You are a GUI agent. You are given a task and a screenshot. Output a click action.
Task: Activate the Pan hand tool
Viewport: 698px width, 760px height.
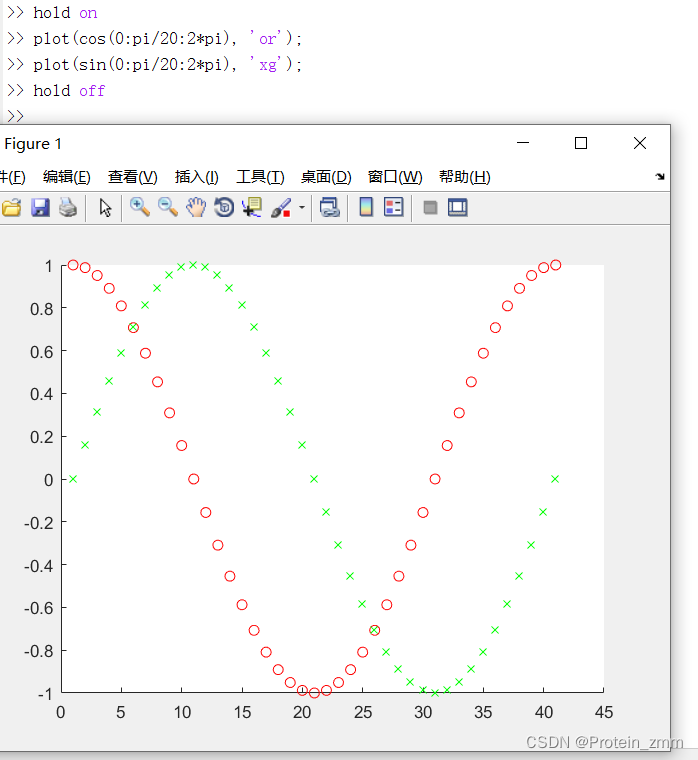point(196,207)
